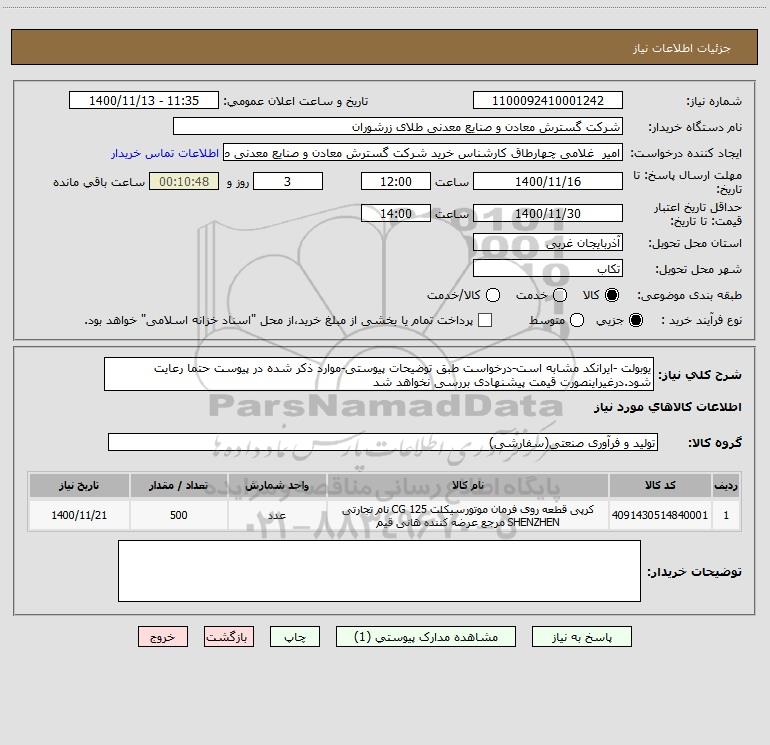Open مشاهده مدارک پیوستی (1) button
This screenshot has height=745, width=770.
426,637
